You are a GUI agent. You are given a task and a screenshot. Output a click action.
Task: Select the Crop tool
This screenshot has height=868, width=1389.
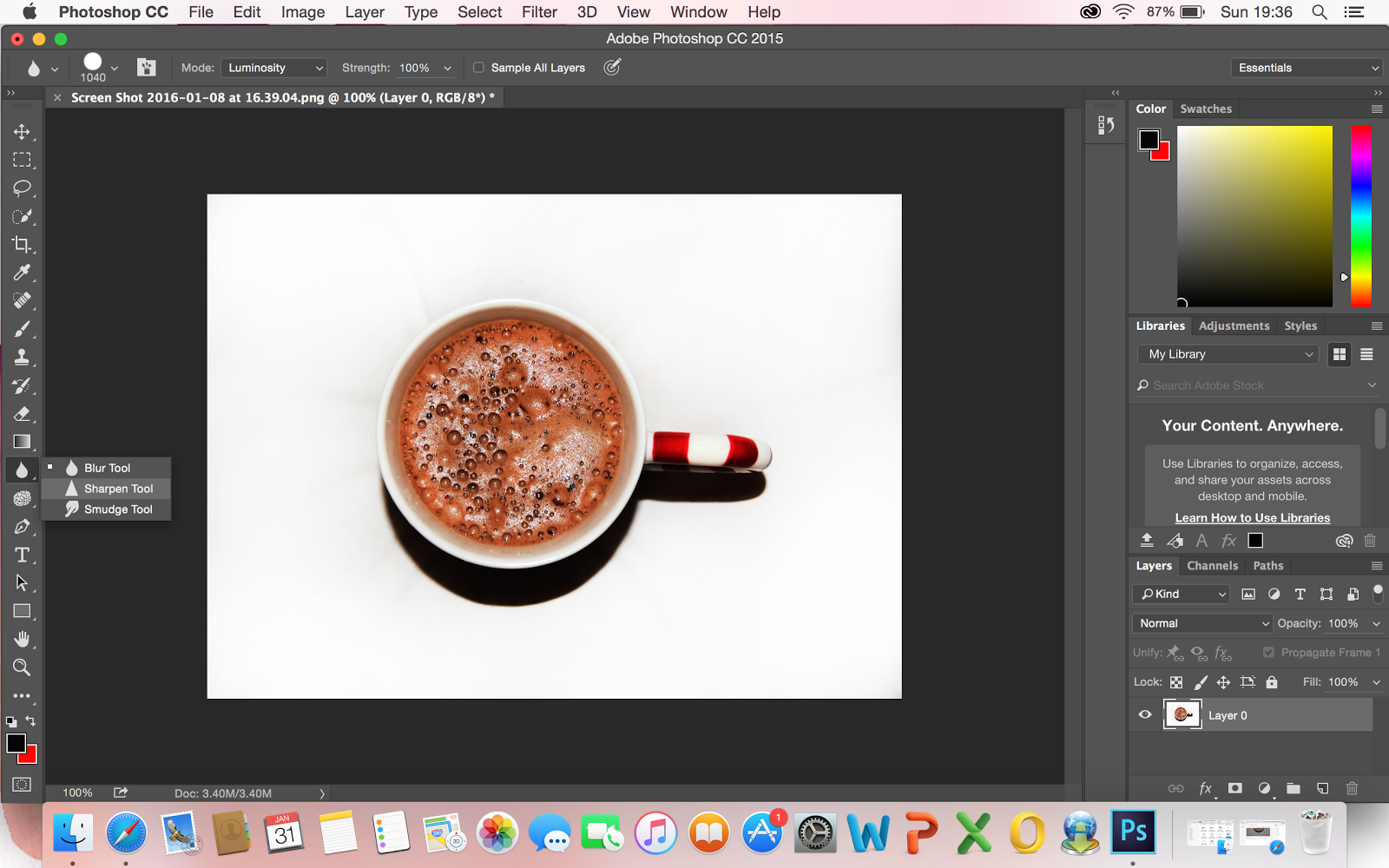[22, 245]
